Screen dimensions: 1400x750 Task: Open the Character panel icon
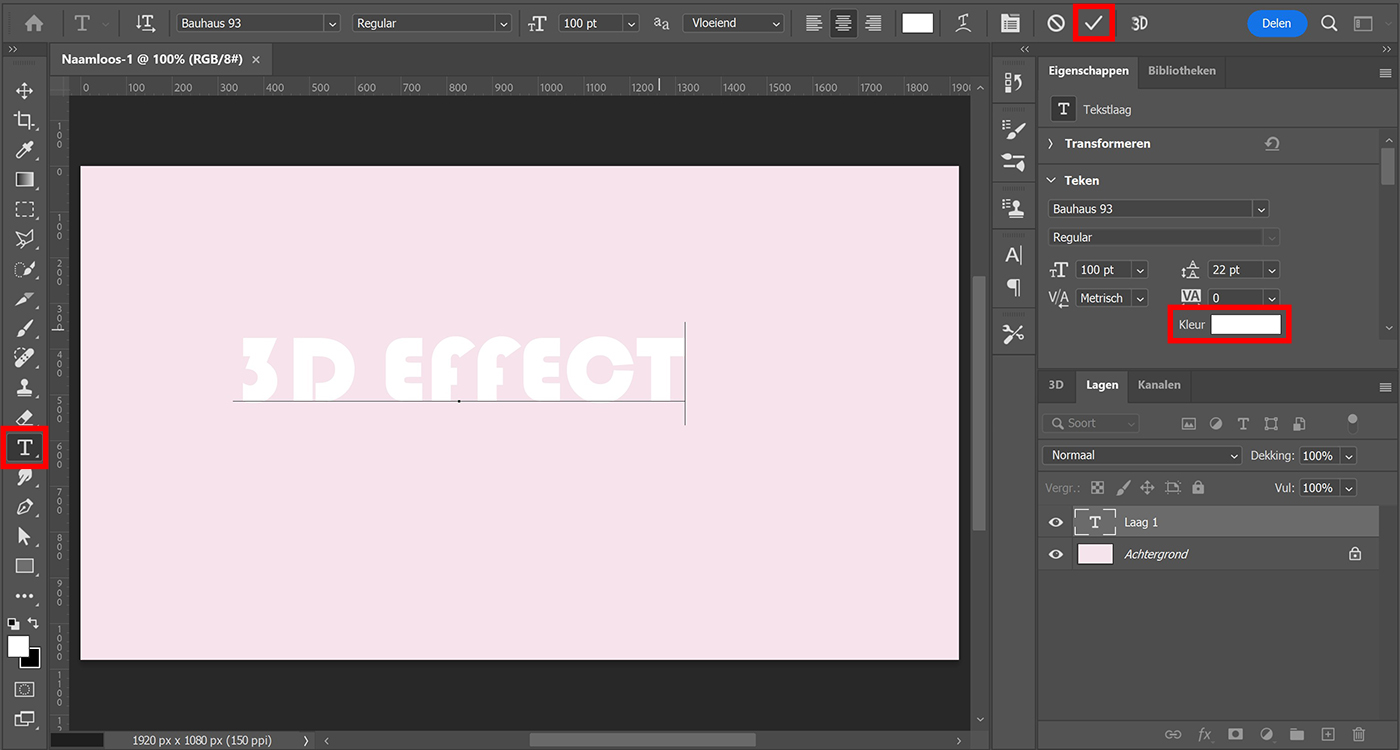[1013, 255]
